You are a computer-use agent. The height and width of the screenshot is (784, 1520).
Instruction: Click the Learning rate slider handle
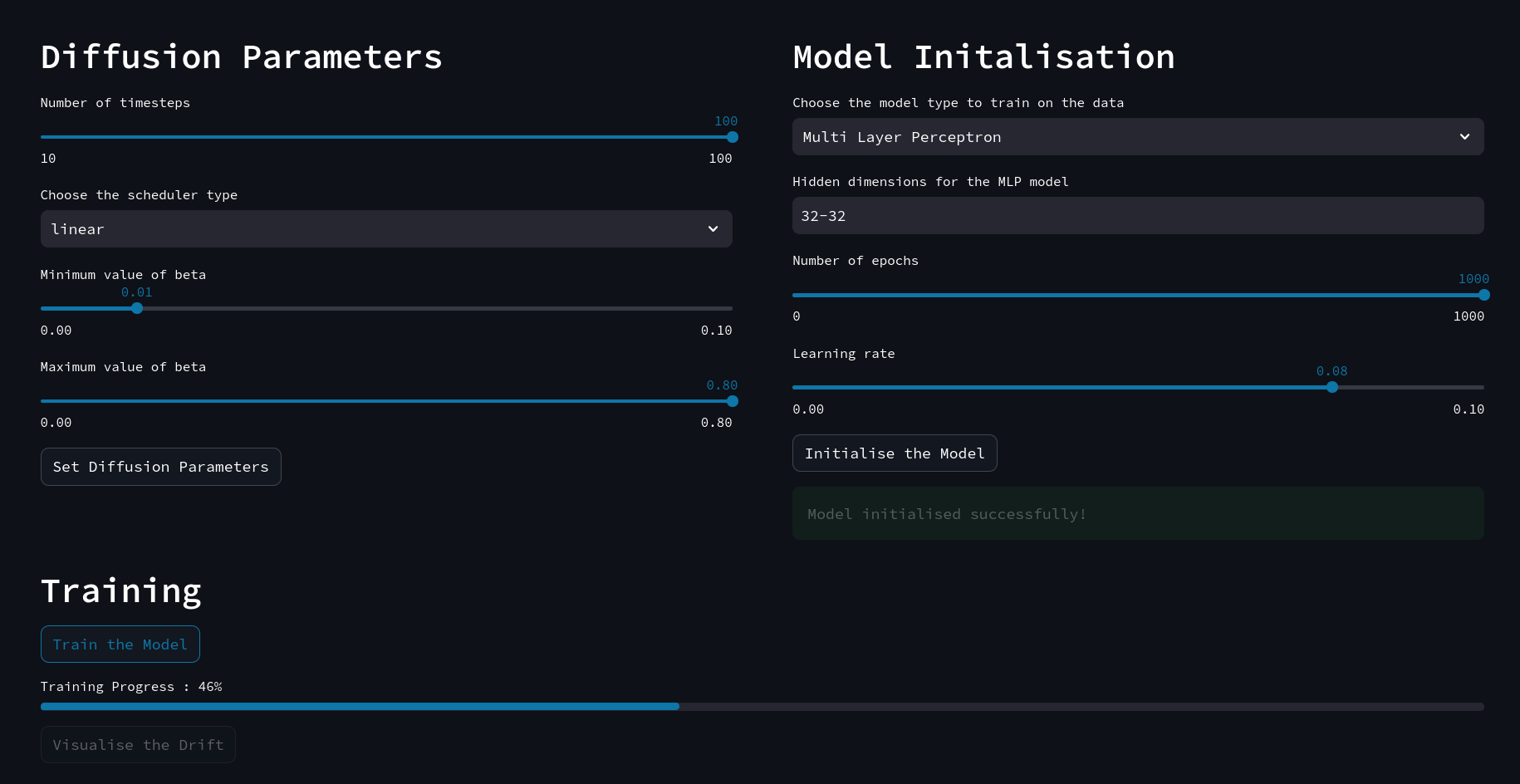pyautogui.click(x=1331, y=388)
